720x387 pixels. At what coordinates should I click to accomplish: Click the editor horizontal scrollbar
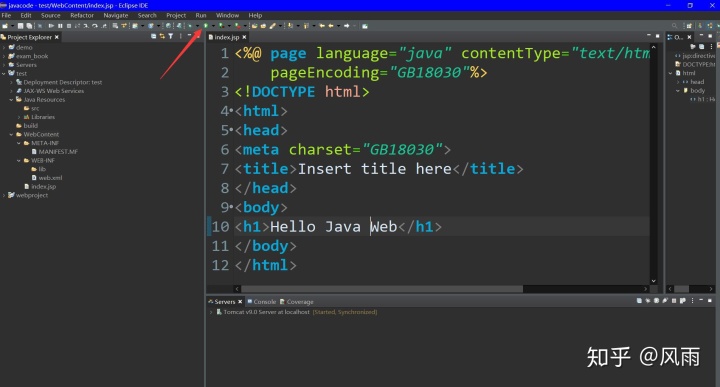click(x=382, y=289)
